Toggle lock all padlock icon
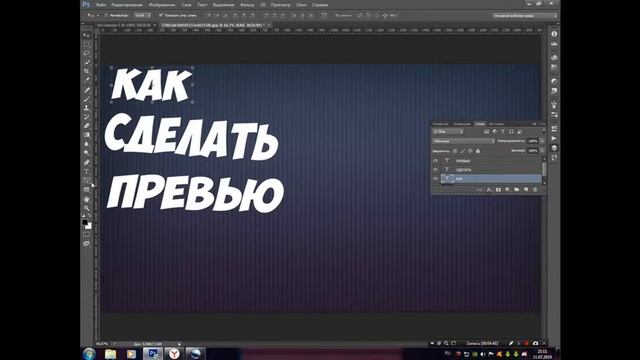Screen dimensions: 640x360 478,151
